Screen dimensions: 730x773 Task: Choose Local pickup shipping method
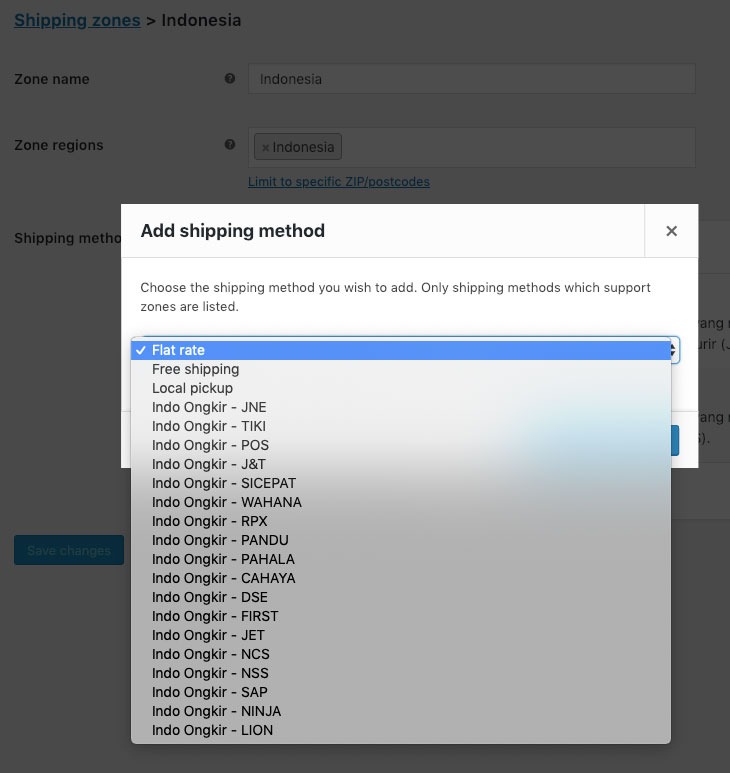click(x=192, y=388)
